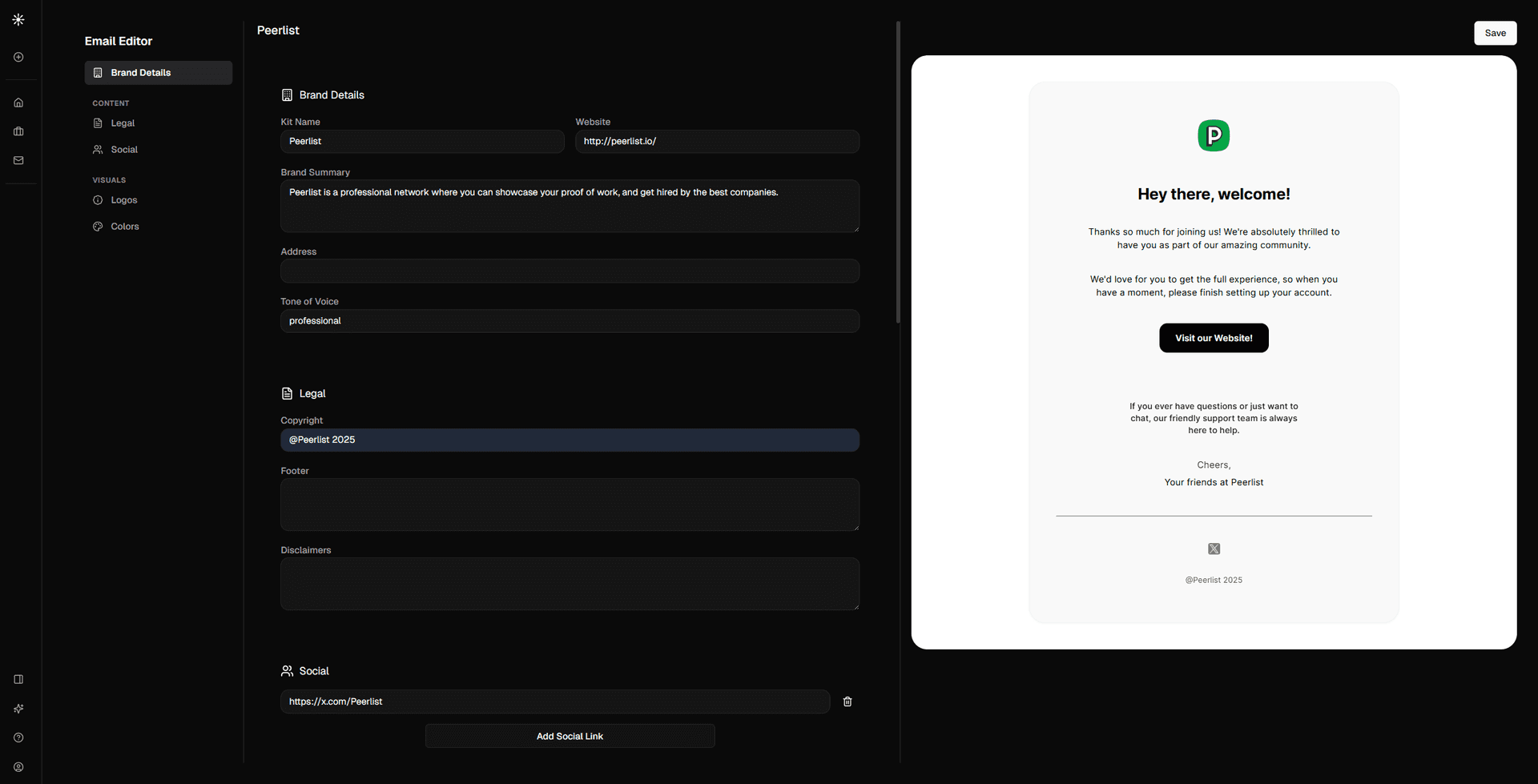Open the Home icon in the sidebar
Viewport: 1538px width, 784px height.
18,103
